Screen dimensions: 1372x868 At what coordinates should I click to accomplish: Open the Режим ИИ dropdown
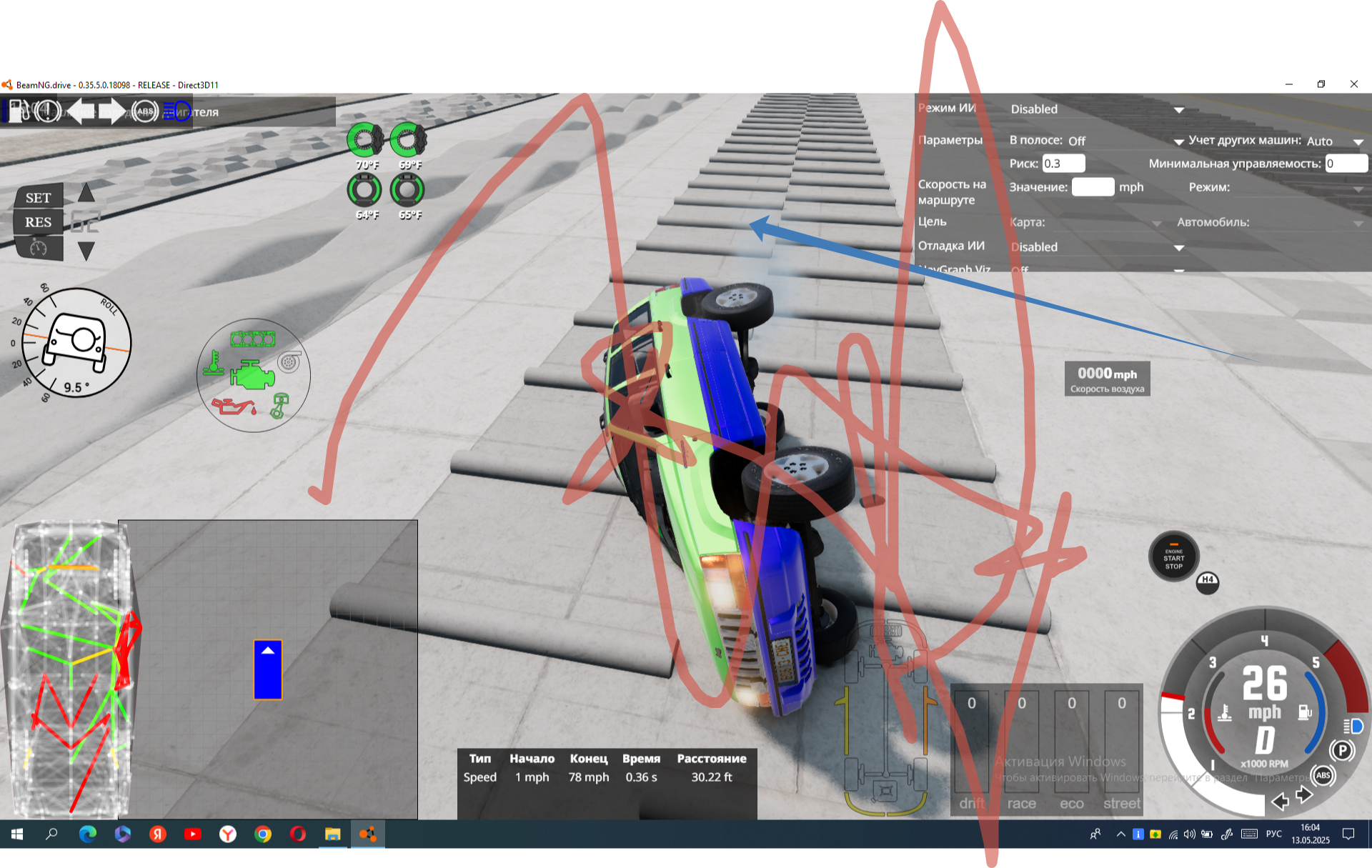(1097, 109)
